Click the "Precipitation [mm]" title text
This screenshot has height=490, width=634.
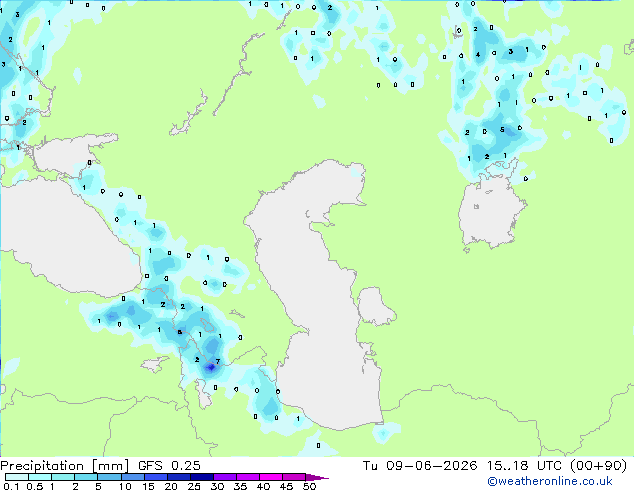pos(64,466)
